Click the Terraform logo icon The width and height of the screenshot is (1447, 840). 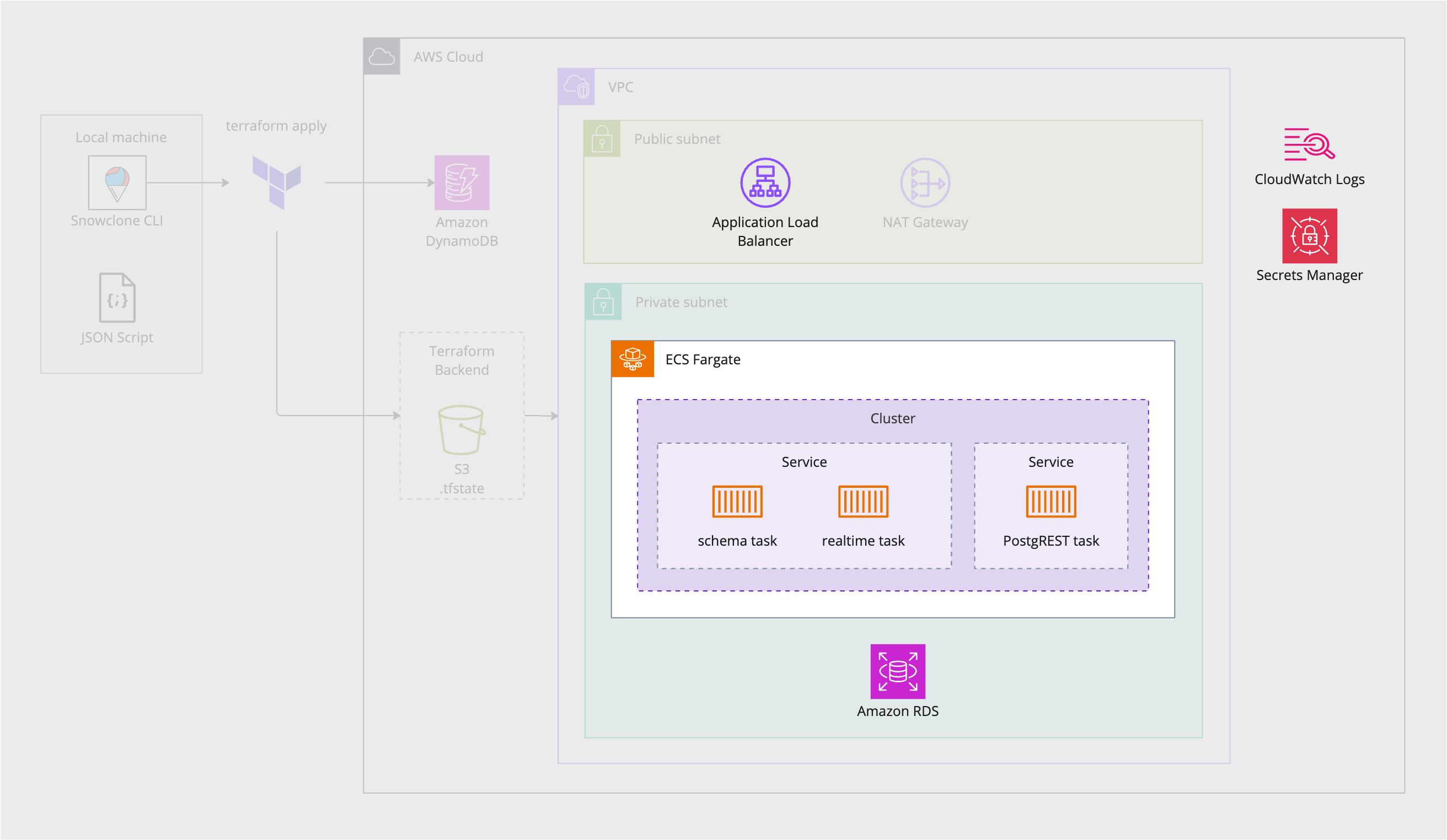pyautogui.click(x=277, y=182)
